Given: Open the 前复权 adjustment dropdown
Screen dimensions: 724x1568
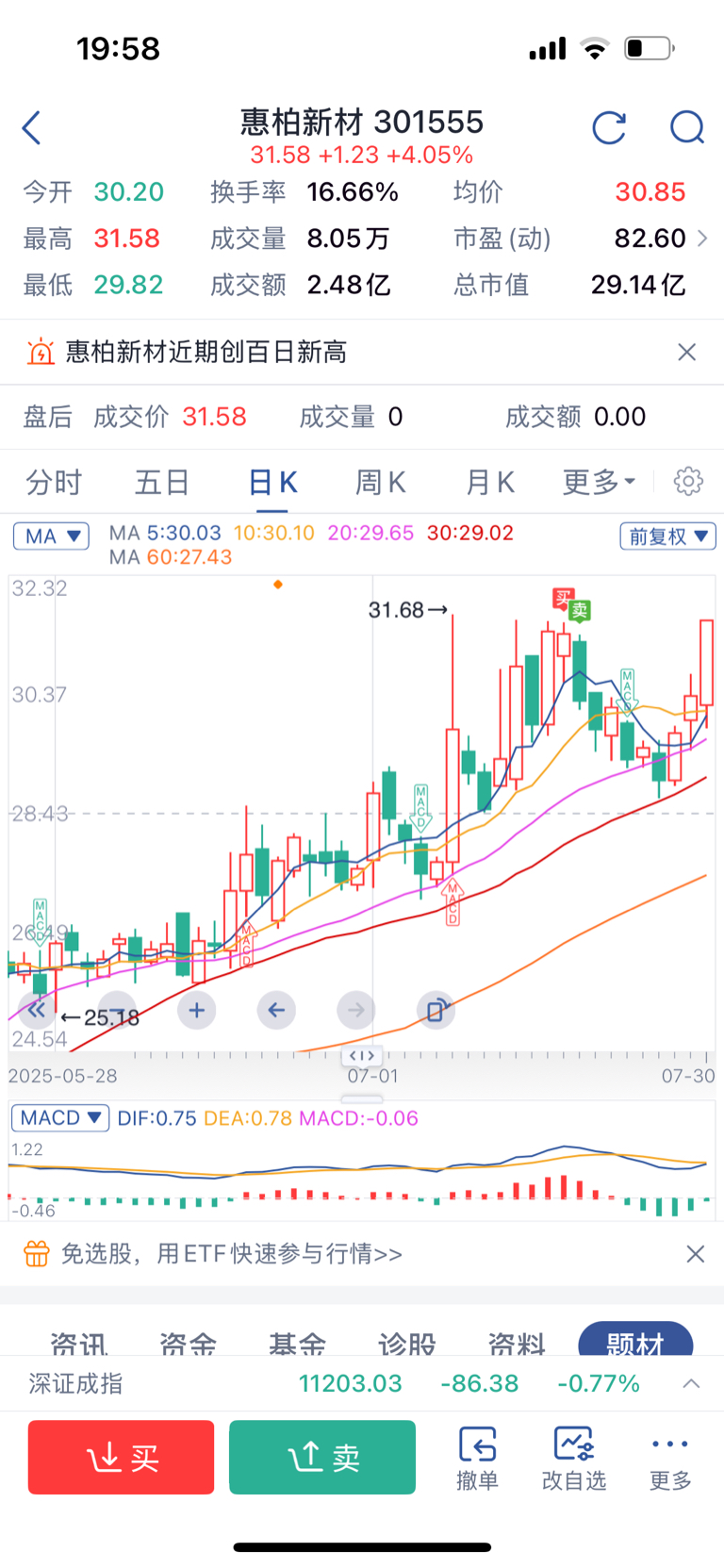Looking at the screenshot, I should [667, 536].
